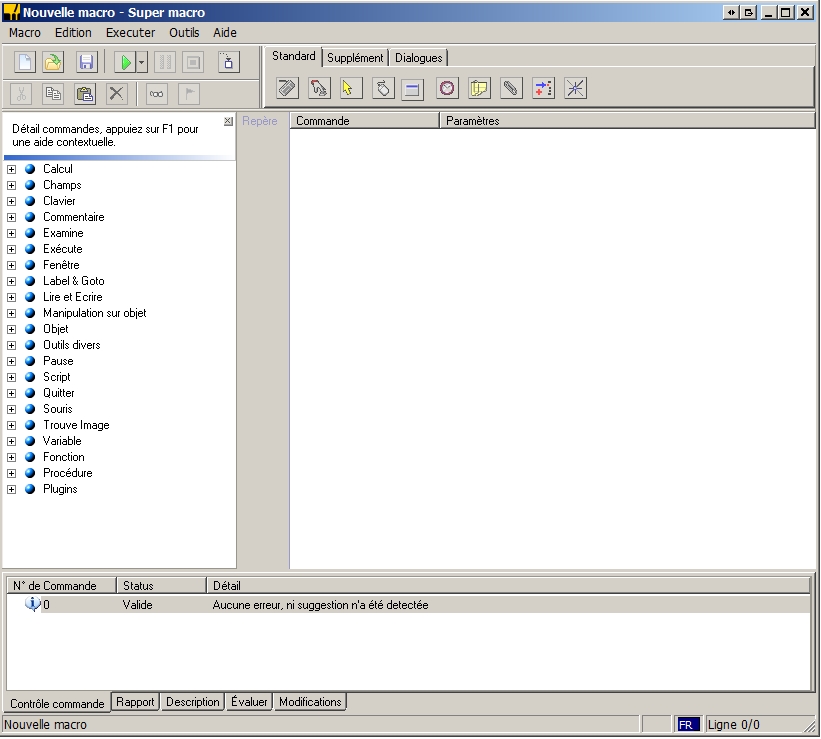Expand the Examine category

(x=12, y=233)
